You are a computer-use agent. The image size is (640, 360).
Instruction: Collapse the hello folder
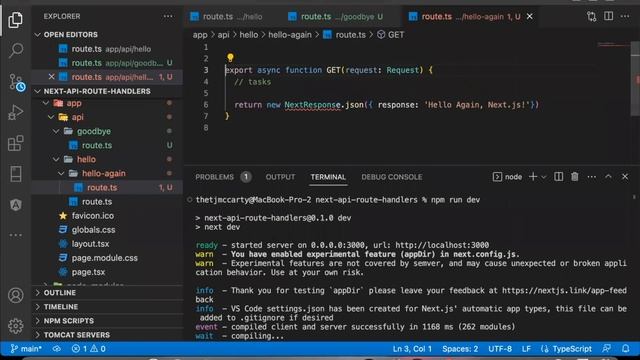pyautogui.click(x=56, y=159)
